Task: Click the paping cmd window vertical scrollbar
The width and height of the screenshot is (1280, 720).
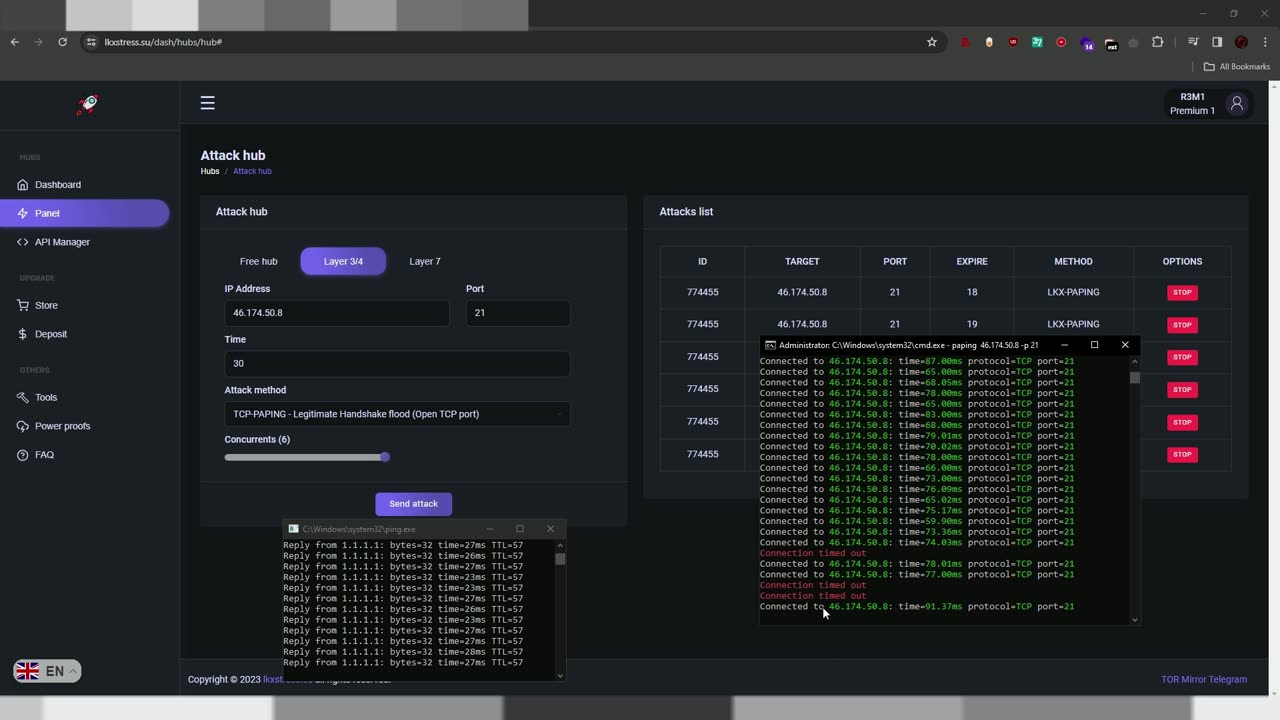Action: tap(1135, 490)
